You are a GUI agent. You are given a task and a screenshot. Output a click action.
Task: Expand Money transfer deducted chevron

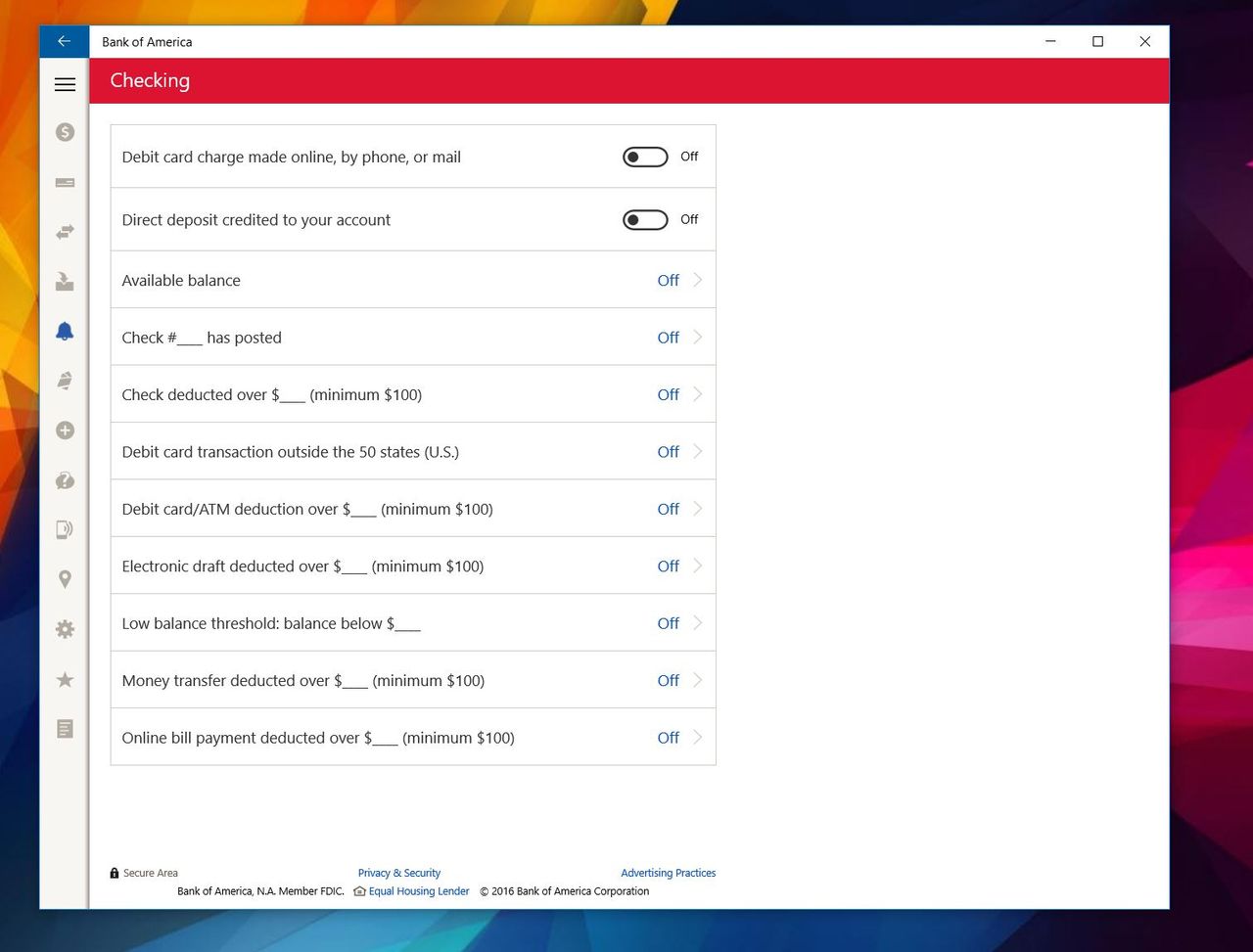point(698,680)
